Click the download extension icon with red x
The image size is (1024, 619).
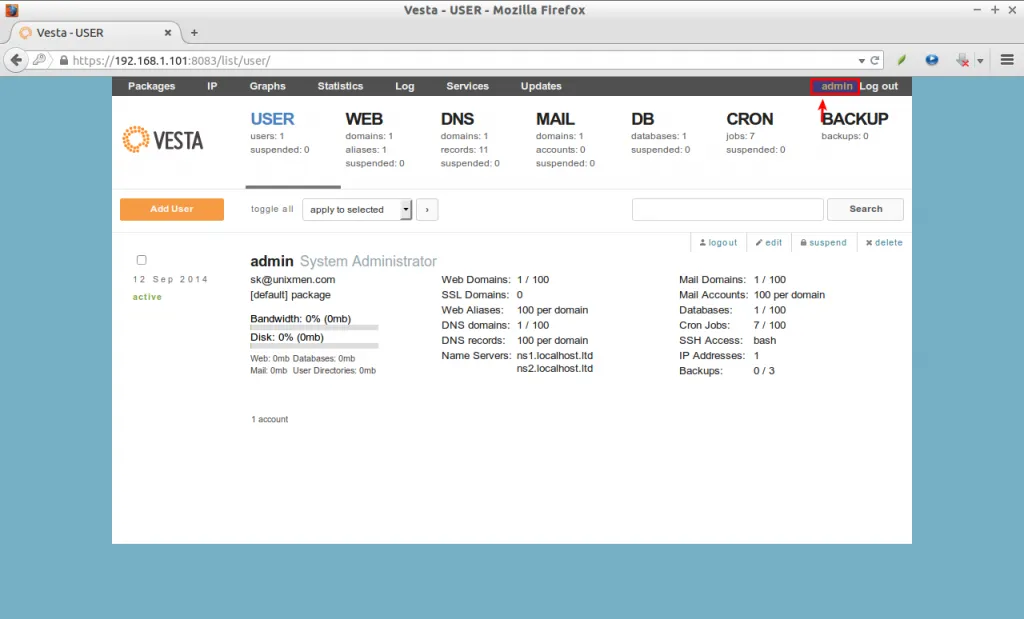[963, 60]
